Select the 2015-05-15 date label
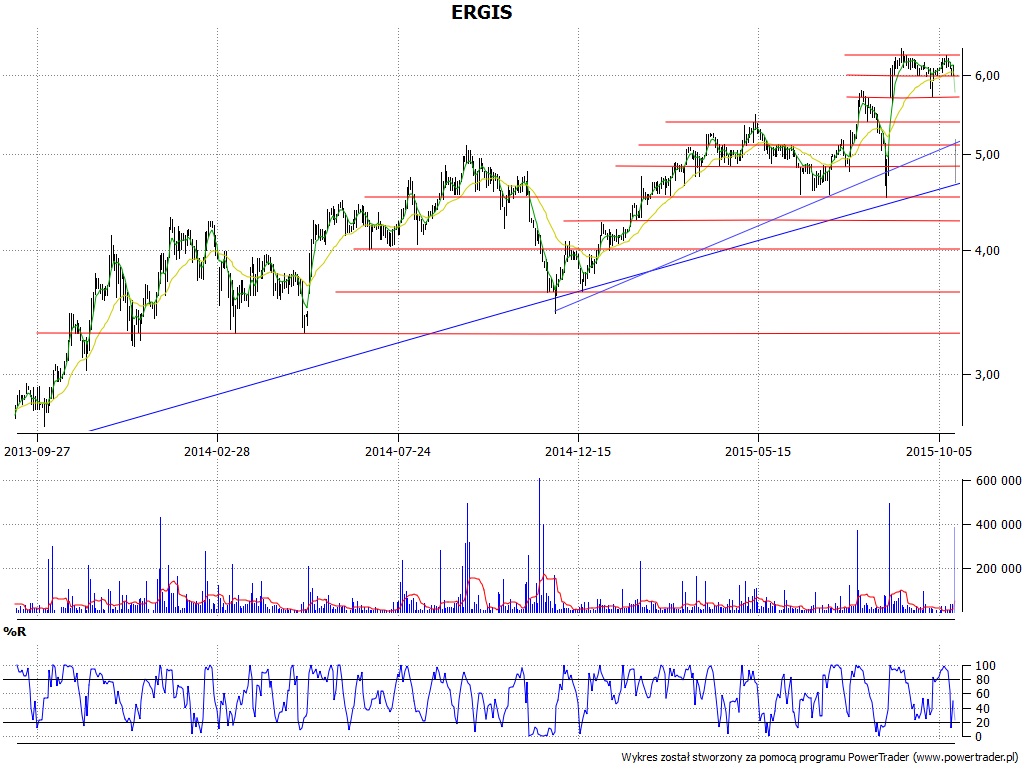Screen dimensions: 1024x768 pos(758,451)
